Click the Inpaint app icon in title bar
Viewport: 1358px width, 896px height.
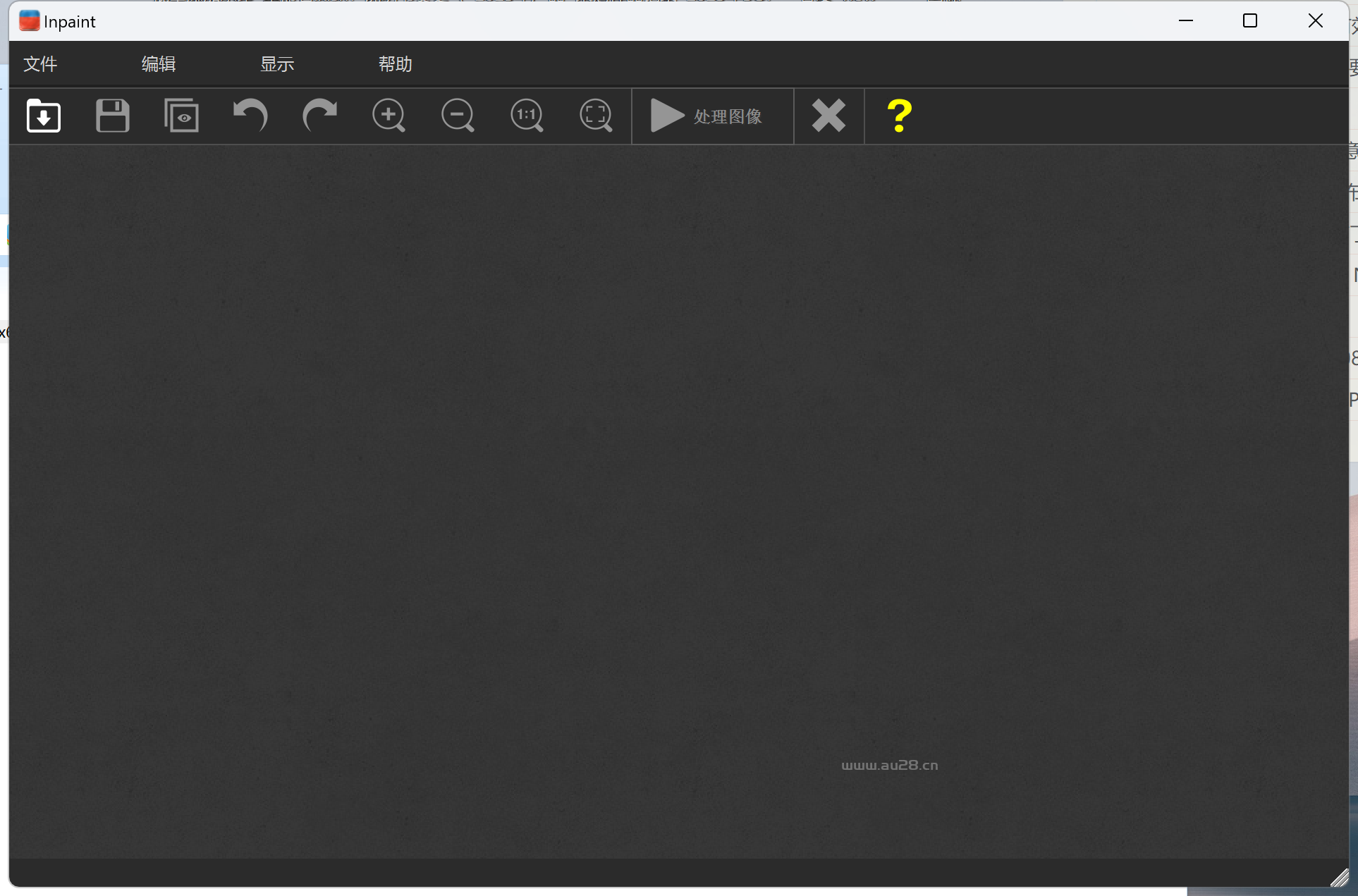click(30, 21)
